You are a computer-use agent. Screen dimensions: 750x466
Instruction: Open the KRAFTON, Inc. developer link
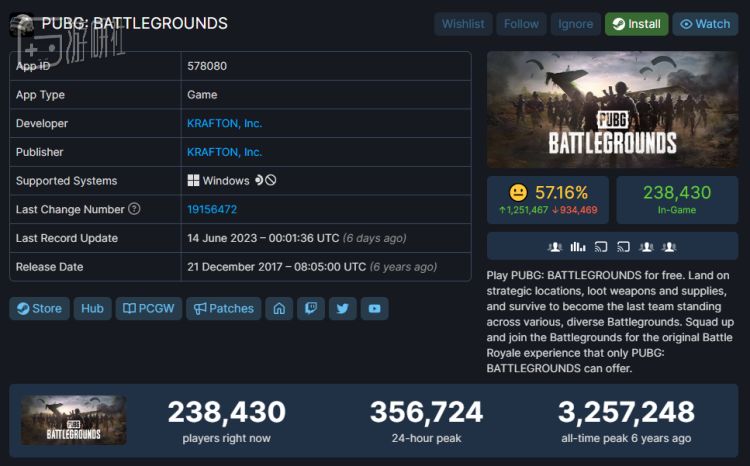224,123
